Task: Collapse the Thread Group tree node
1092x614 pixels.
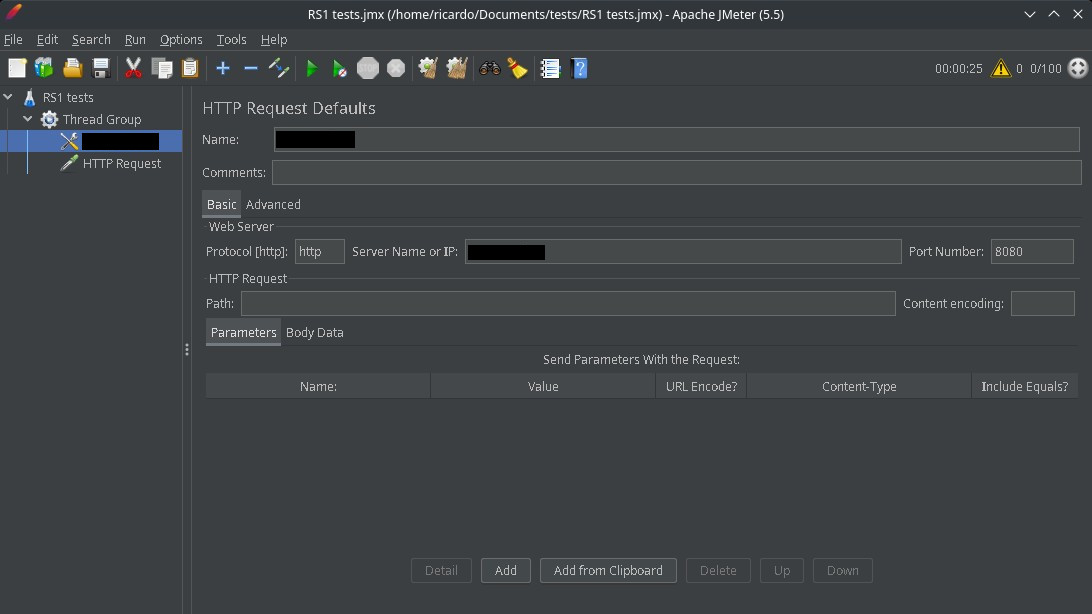Action: (x=28, y=119)
